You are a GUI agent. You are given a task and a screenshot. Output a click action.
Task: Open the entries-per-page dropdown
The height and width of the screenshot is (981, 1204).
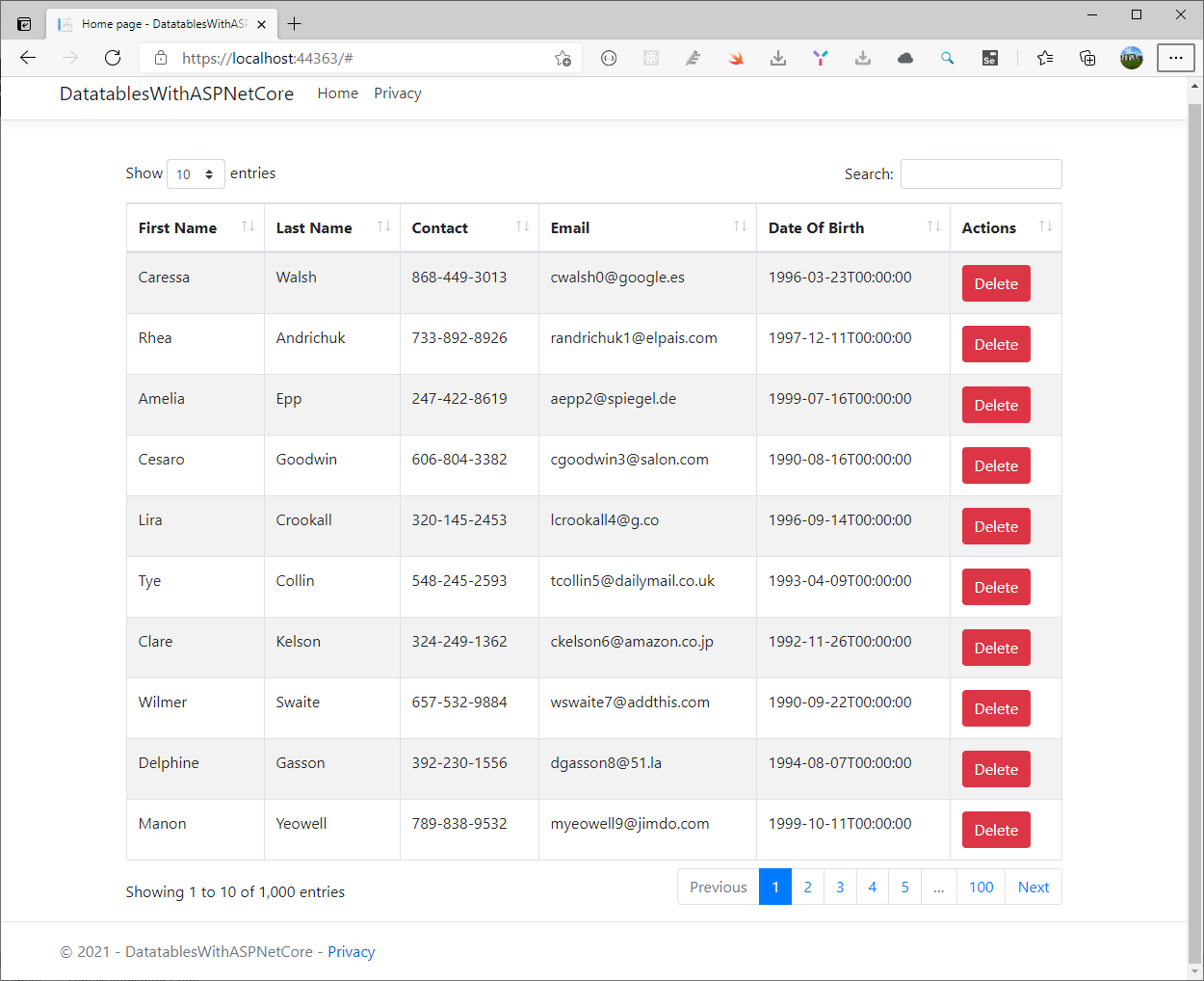(196, 173)
